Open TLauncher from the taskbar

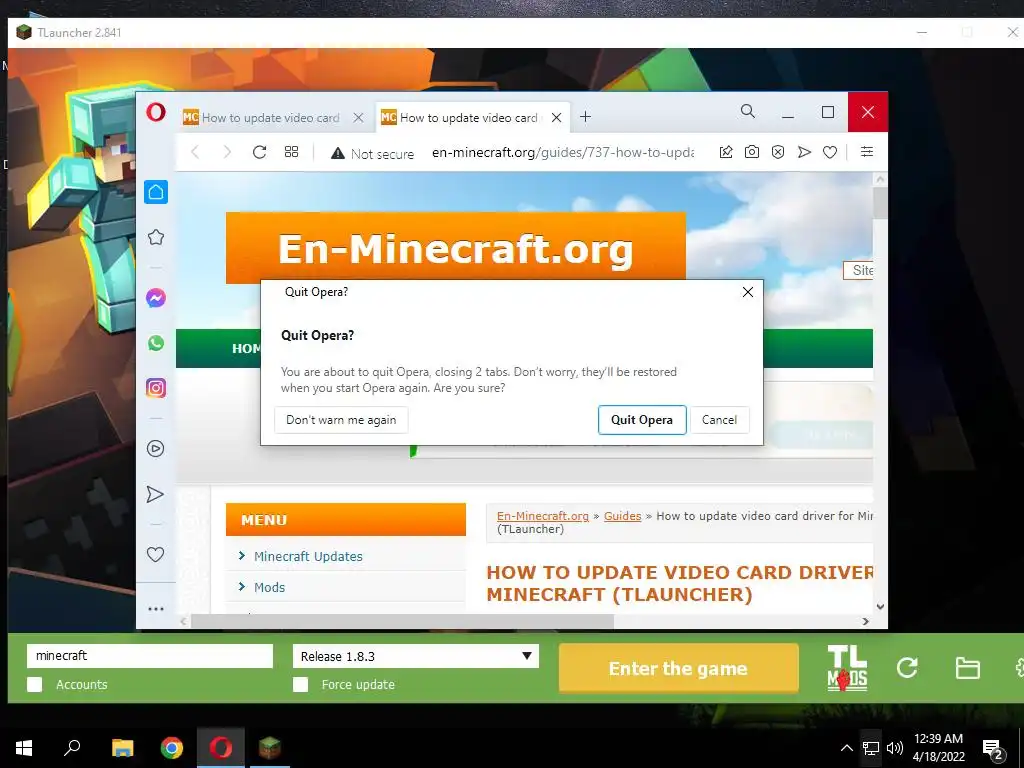pos(269,748)
